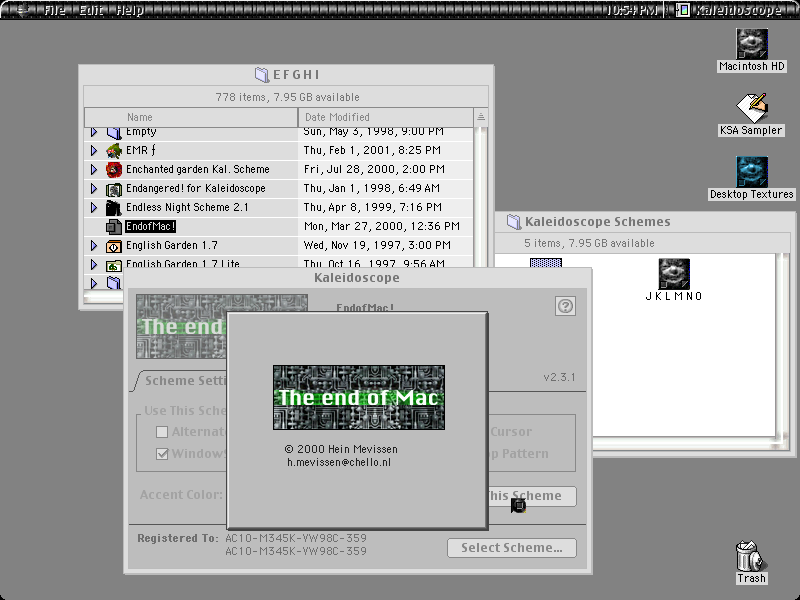Click the 5 items status text in Kaleidoscope Schemes
Viewport: 800px width, 600px height.
(x=589, y=243)
